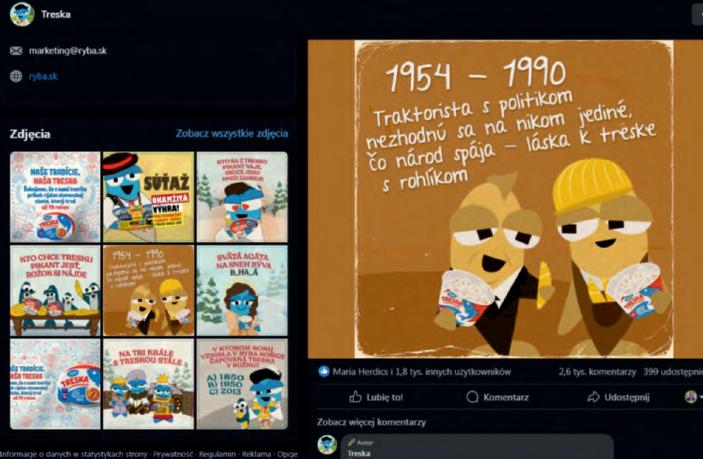Open the Na tri krále s treskou stále thumbnail
Image resolution: width=703 pixels, height=459 pixels.
(148, 384)
